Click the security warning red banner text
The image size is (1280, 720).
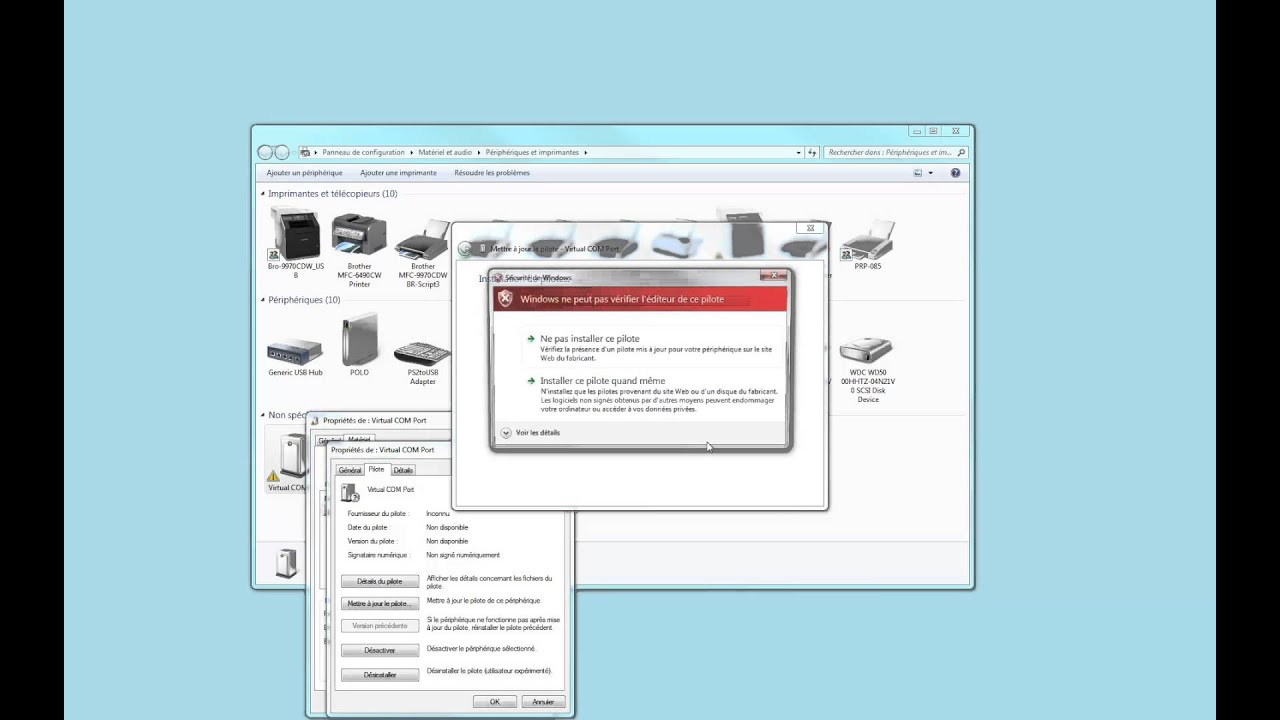[622, 299]
